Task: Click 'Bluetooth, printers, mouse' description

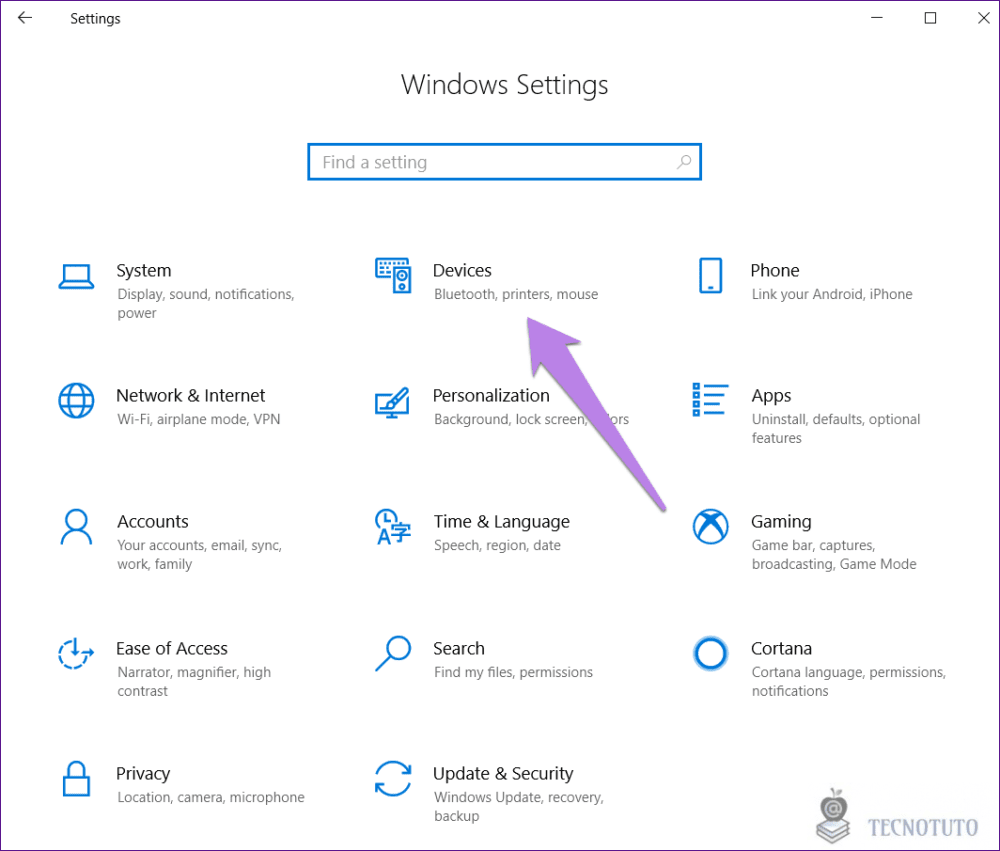Action: click(516, 294)
